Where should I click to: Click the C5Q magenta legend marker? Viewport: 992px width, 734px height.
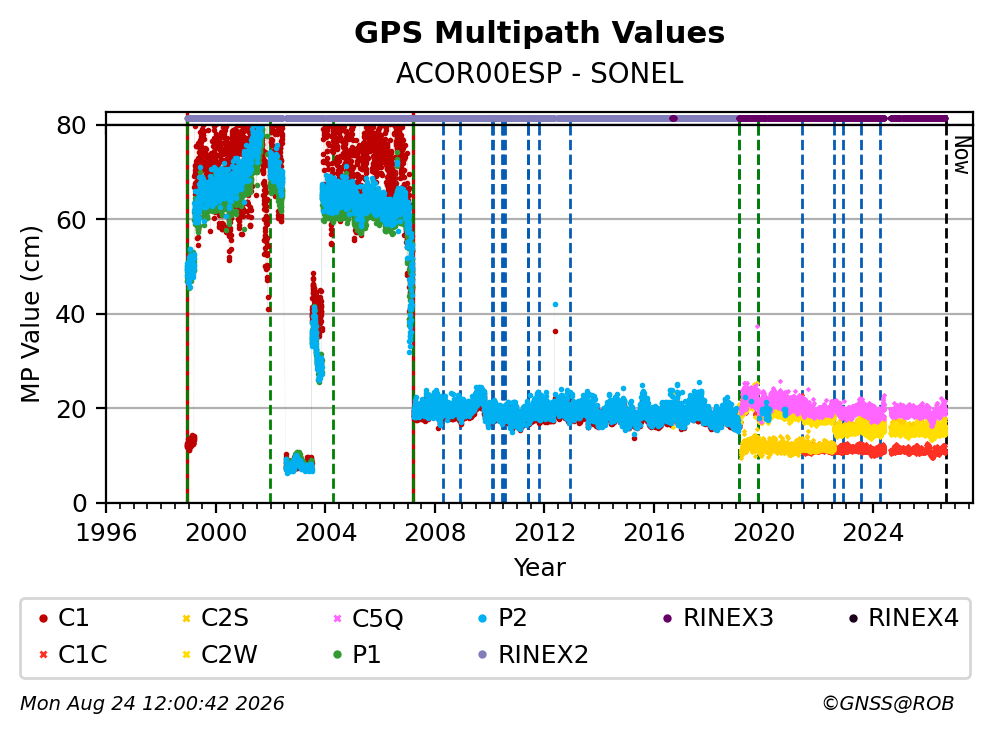[x=337, y=618]
